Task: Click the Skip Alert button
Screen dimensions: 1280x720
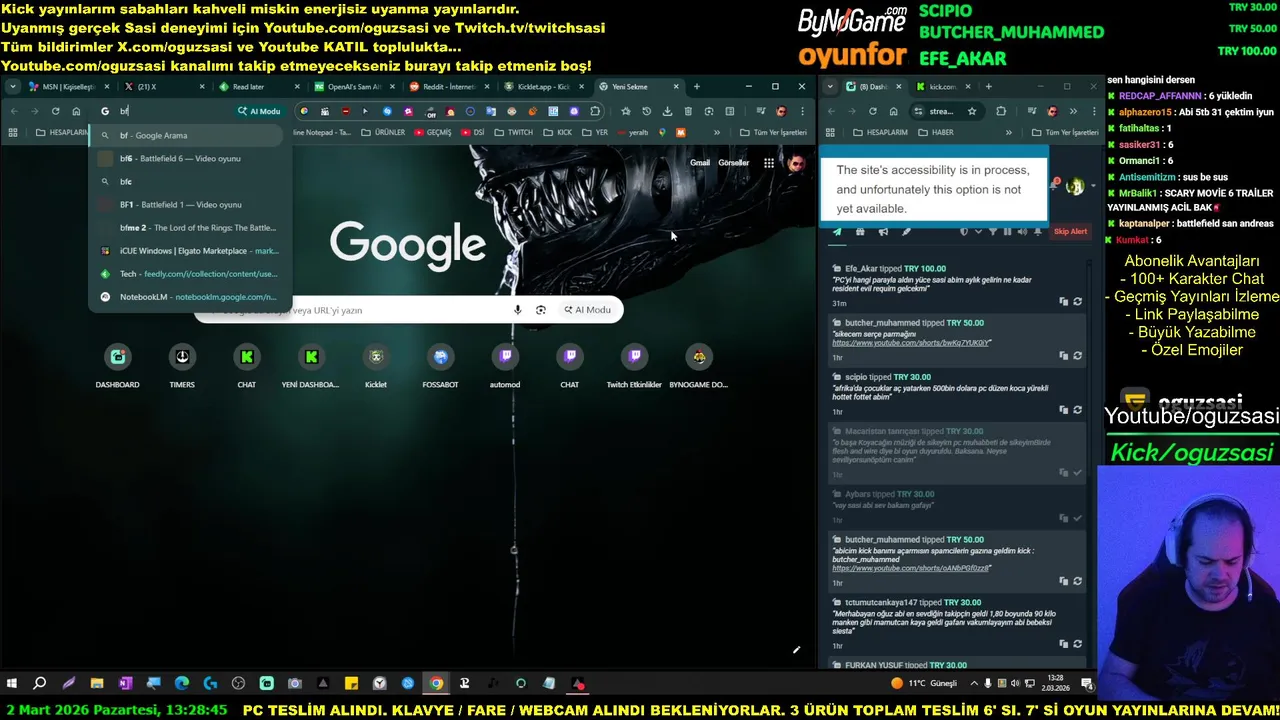Action: pyautogui.click(x=1070, y=232)
